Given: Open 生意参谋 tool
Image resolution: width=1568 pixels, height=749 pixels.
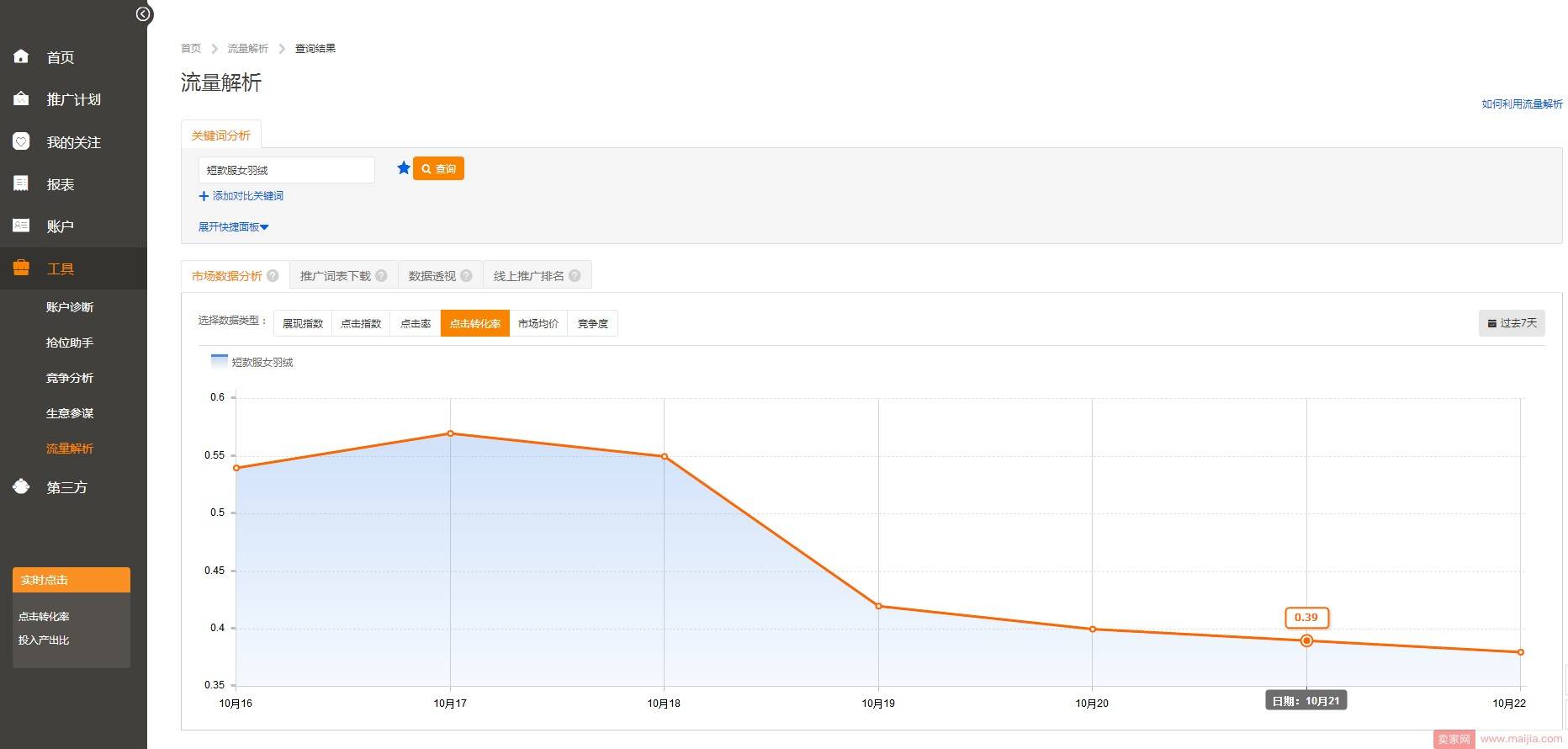Looking at the screenshot, I should coord(70,413).
